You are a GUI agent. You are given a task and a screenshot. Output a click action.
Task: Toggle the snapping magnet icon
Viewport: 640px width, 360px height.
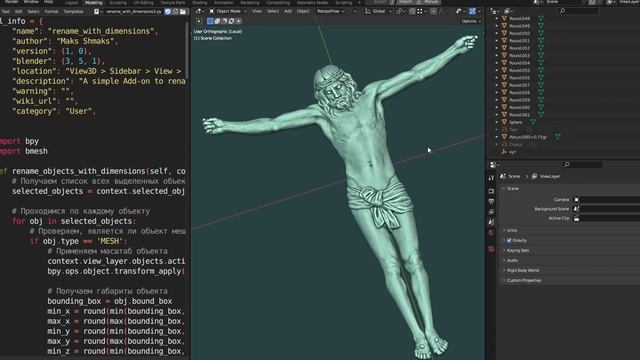coord(412,11)
